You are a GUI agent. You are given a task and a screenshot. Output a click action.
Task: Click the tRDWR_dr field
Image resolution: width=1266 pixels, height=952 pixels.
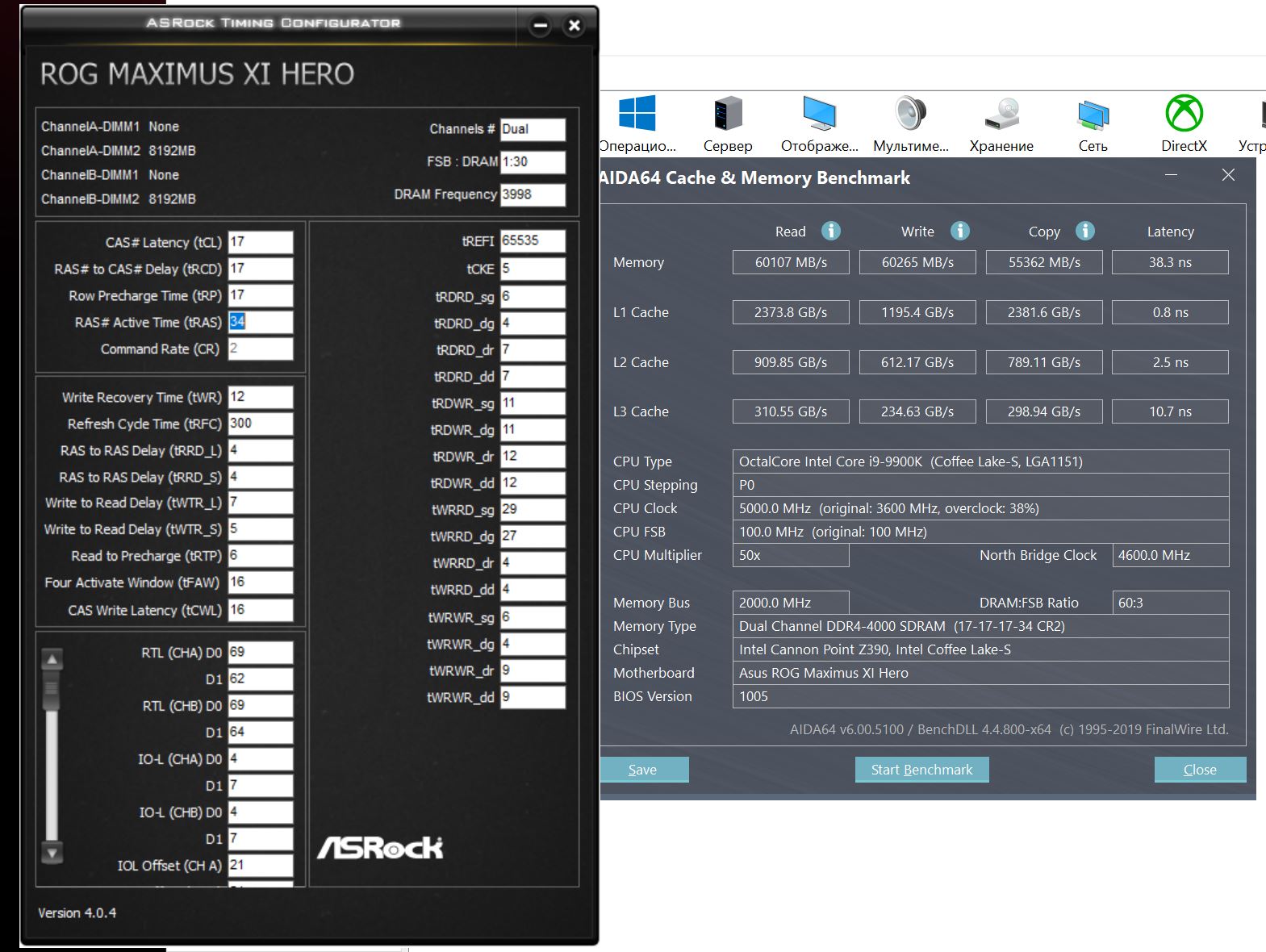coord(533,457)
